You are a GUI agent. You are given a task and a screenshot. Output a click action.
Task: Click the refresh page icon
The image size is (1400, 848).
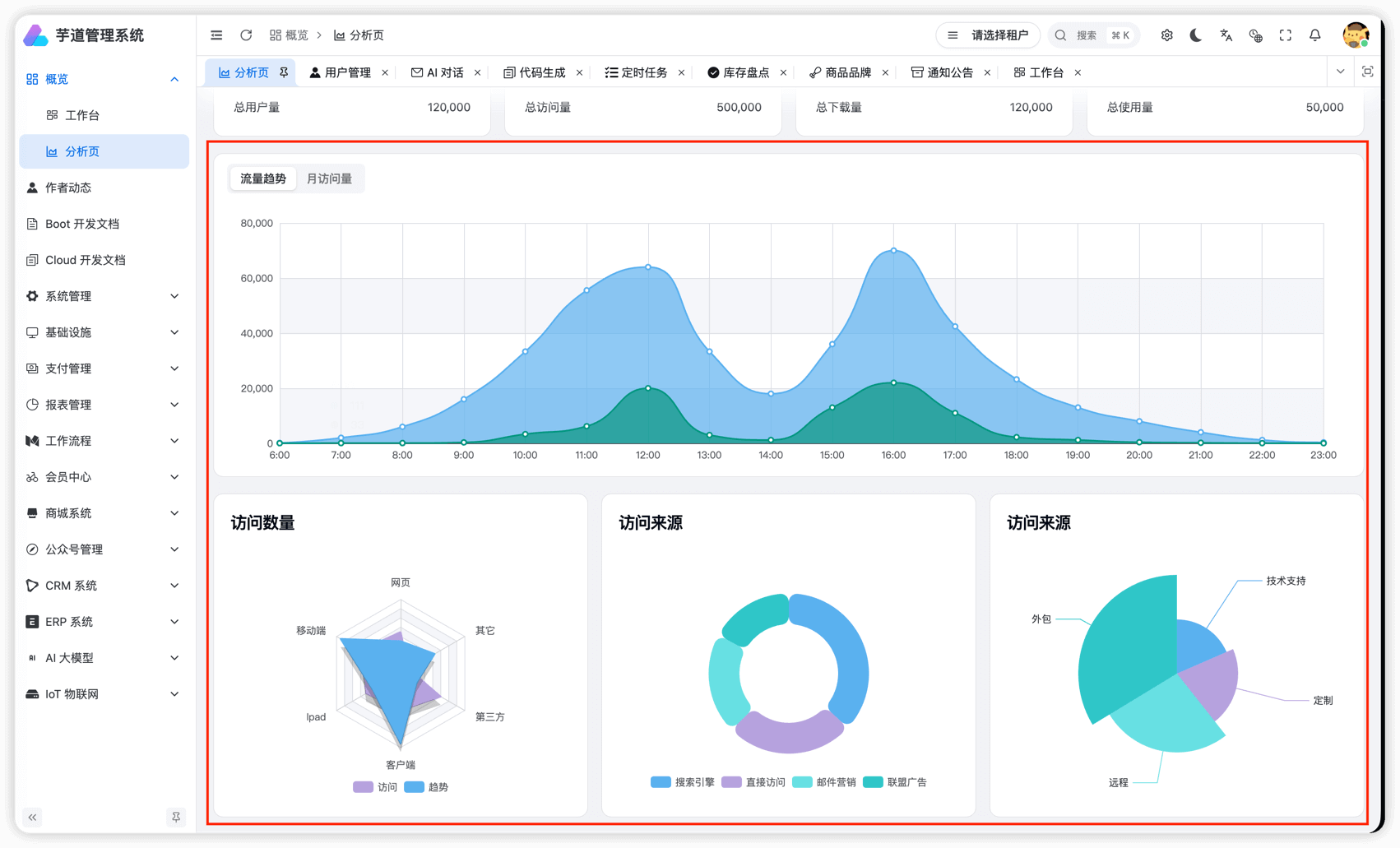pyautogui.click(x=246, y=35)
